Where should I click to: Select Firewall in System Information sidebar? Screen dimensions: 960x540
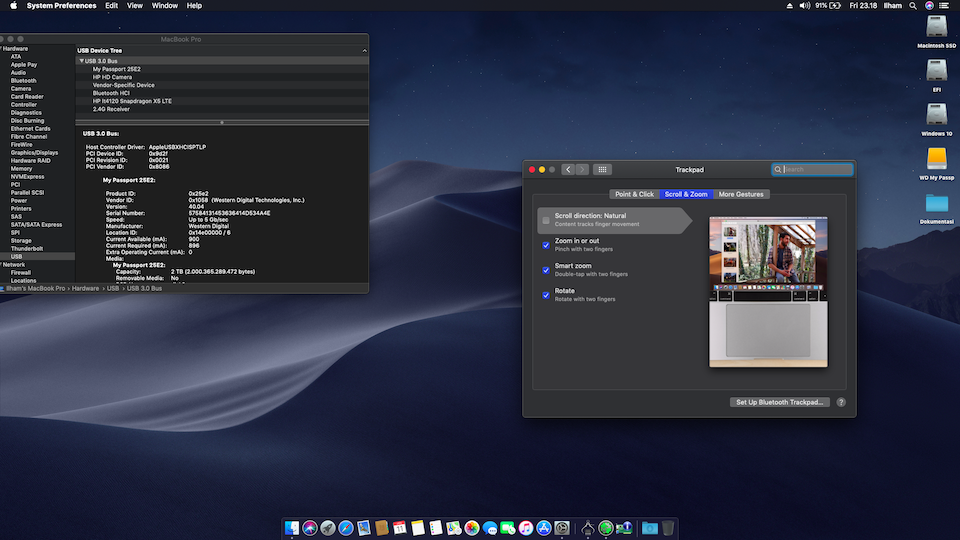click(x=21, y=272)
